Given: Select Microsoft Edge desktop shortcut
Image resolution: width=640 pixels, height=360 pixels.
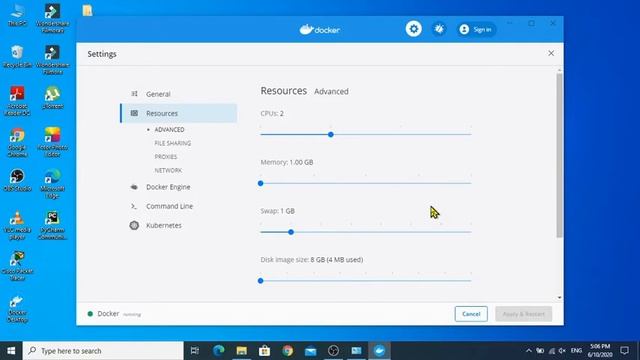Looking at the screenshot, I should [x=53, y=184].
